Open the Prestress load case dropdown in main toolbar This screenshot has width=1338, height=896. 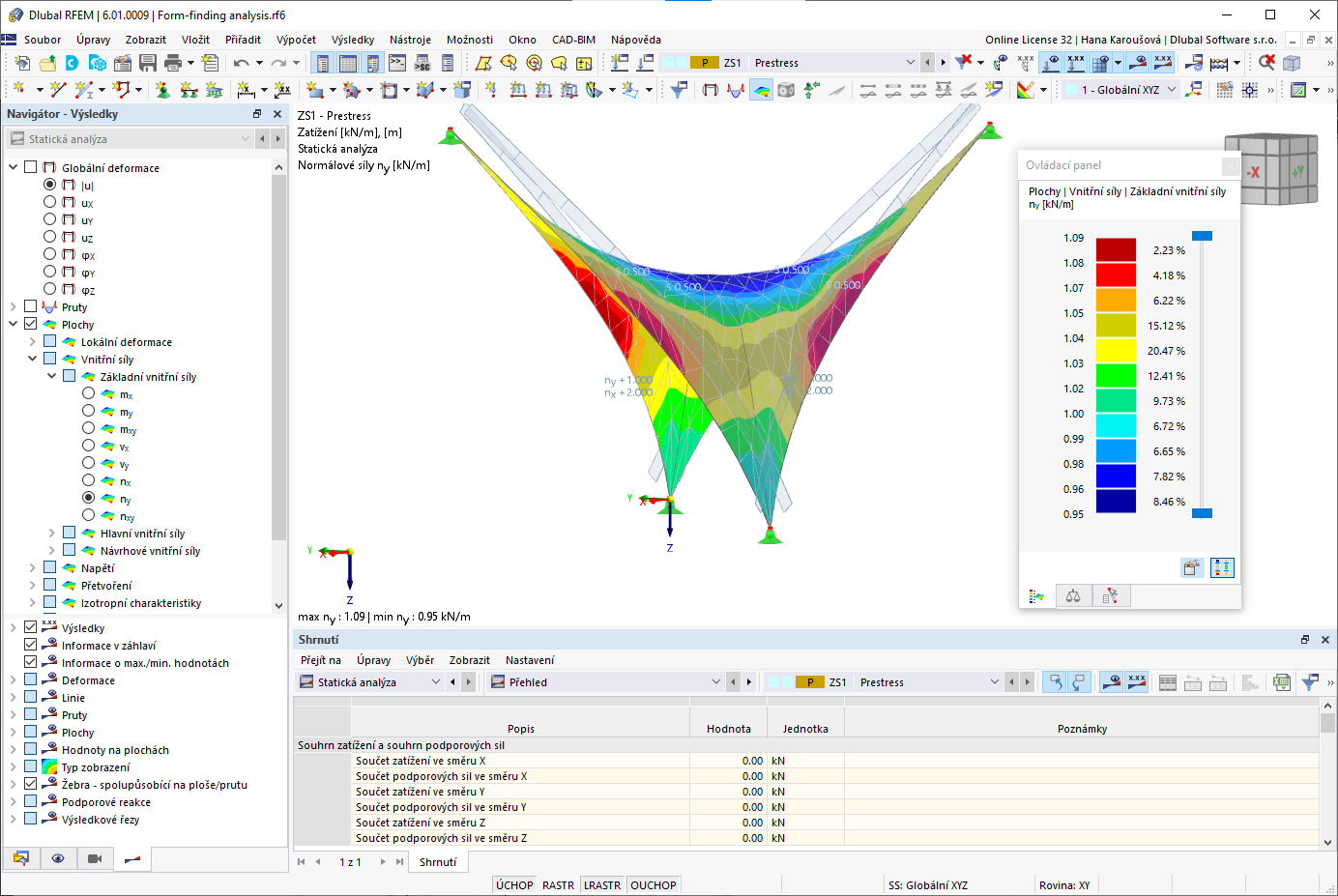click(x=910, y=63)
